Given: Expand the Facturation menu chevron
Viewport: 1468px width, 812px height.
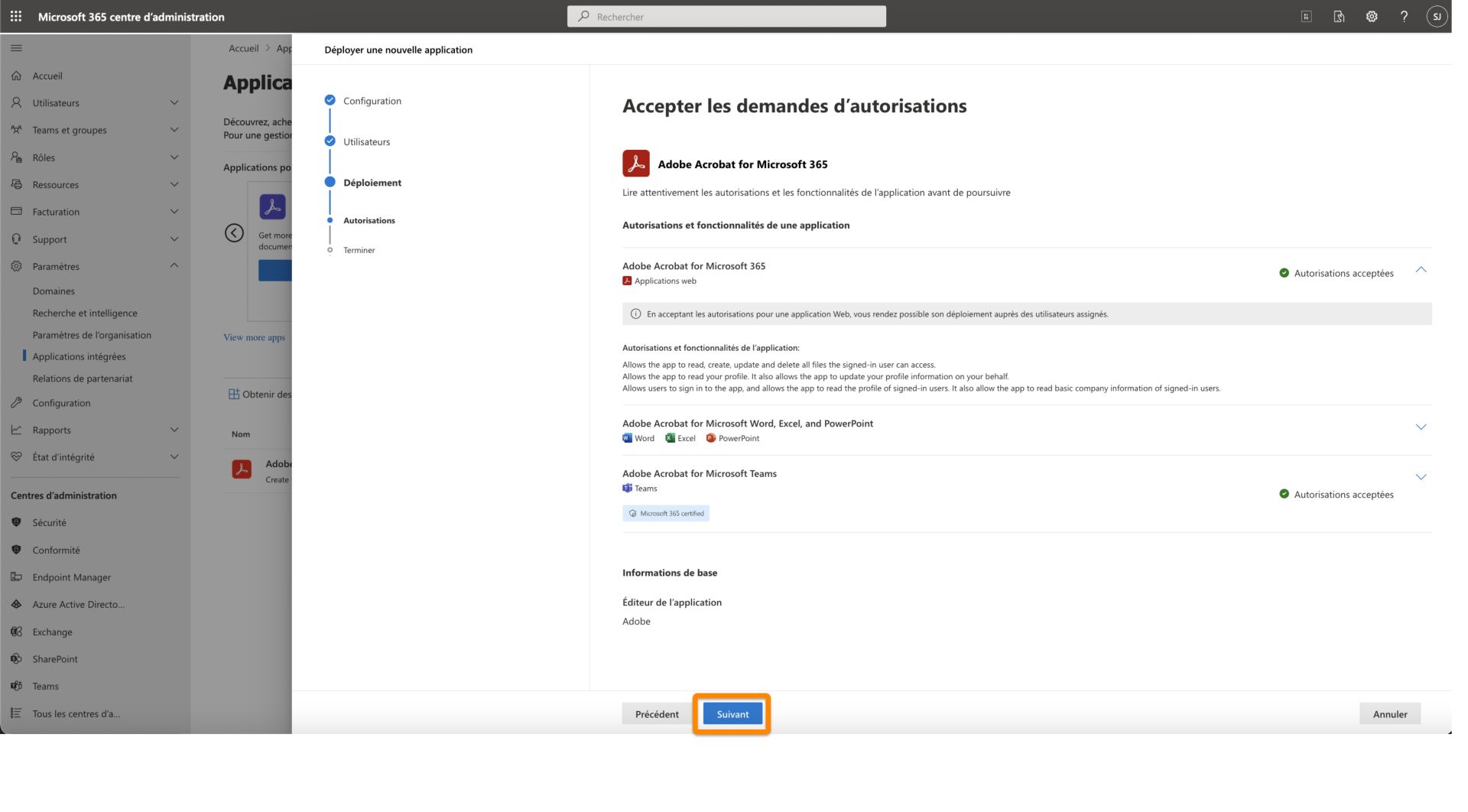Looking at the screenshot, I should click(x=174, y=212).
